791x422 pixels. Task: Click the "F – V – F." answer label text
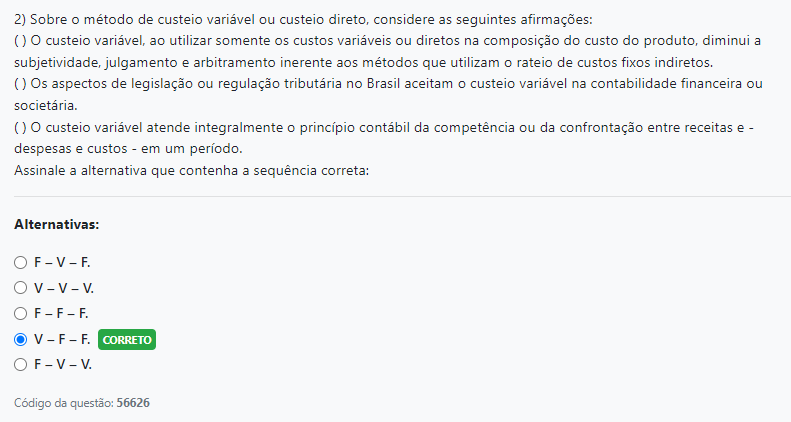62,262
